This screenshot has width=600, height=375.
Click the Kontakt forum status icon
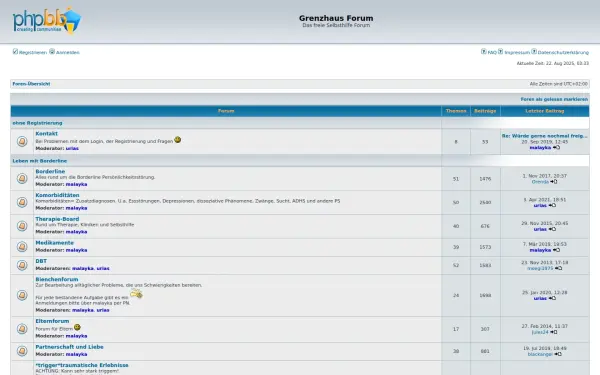22,142
